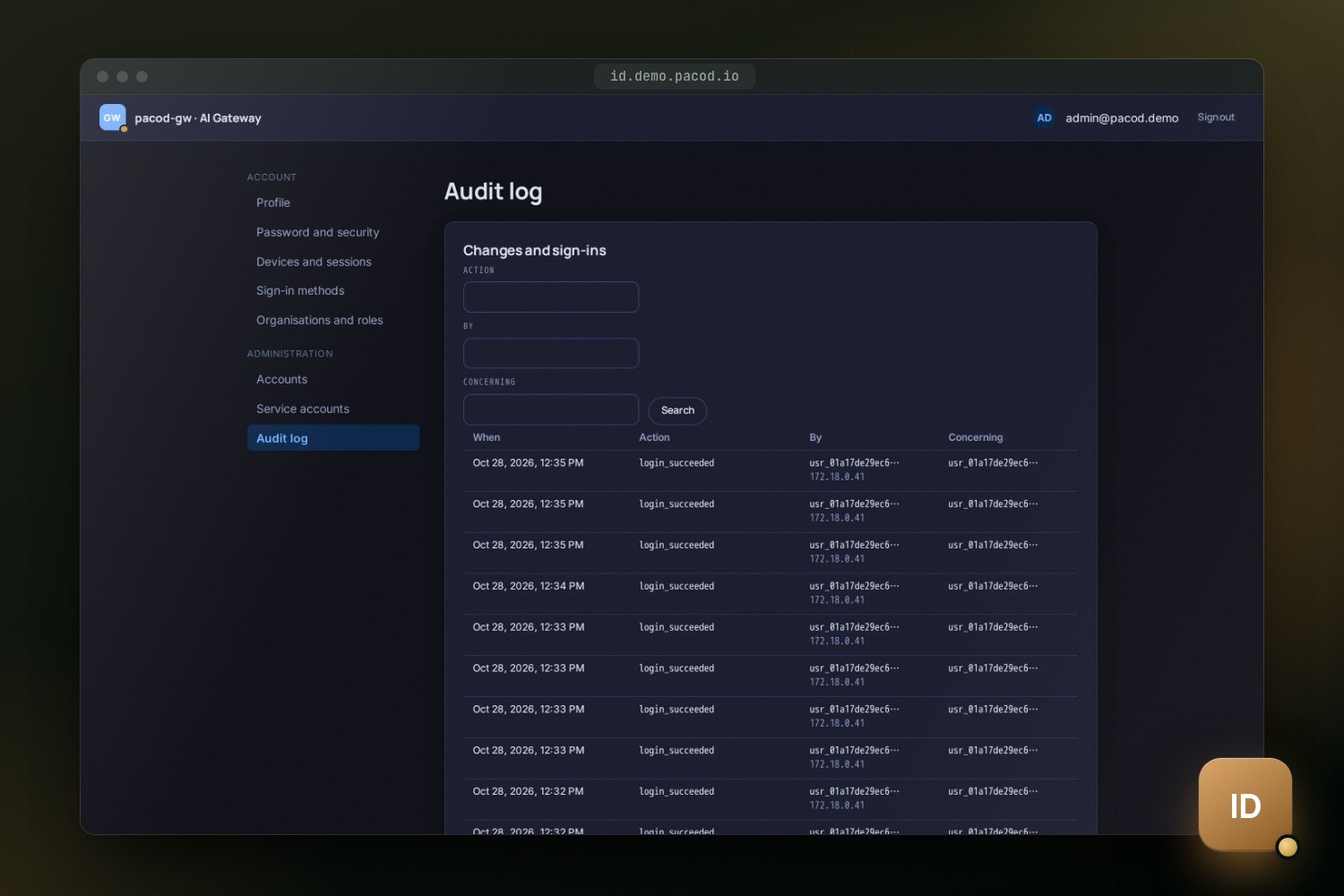Open Organisations and roles
1344x896 pixels.
tap(320, 320)
